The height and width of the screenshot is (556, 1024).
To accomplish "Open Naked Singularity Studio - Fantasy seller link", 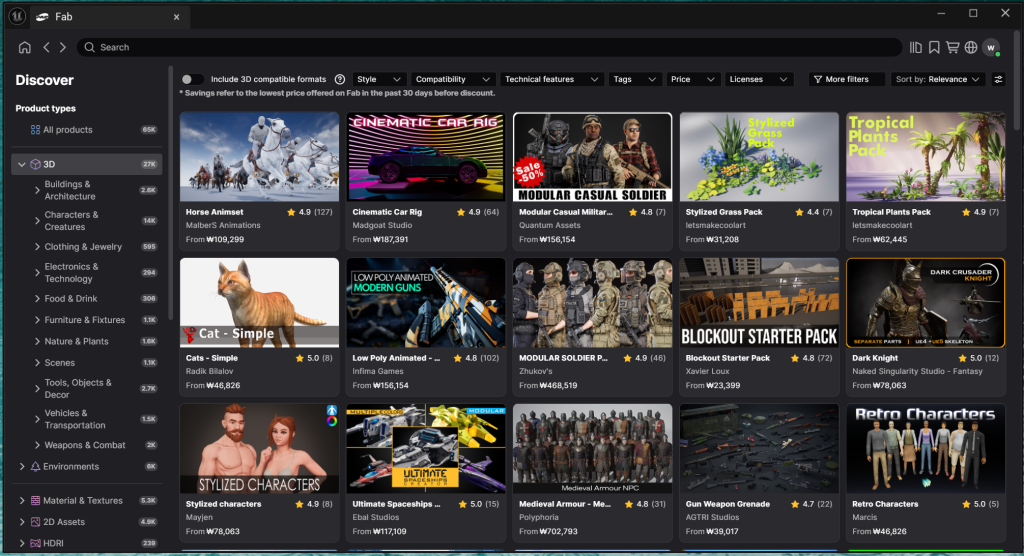I will pyautogui.click(x=917, y=371).
